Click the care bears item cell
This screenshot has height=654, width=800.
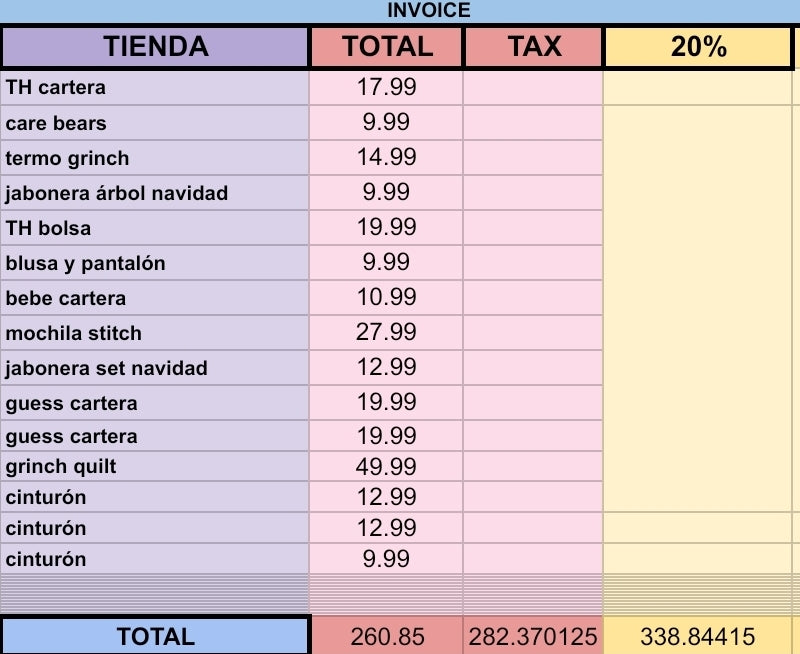click(155, 123)
